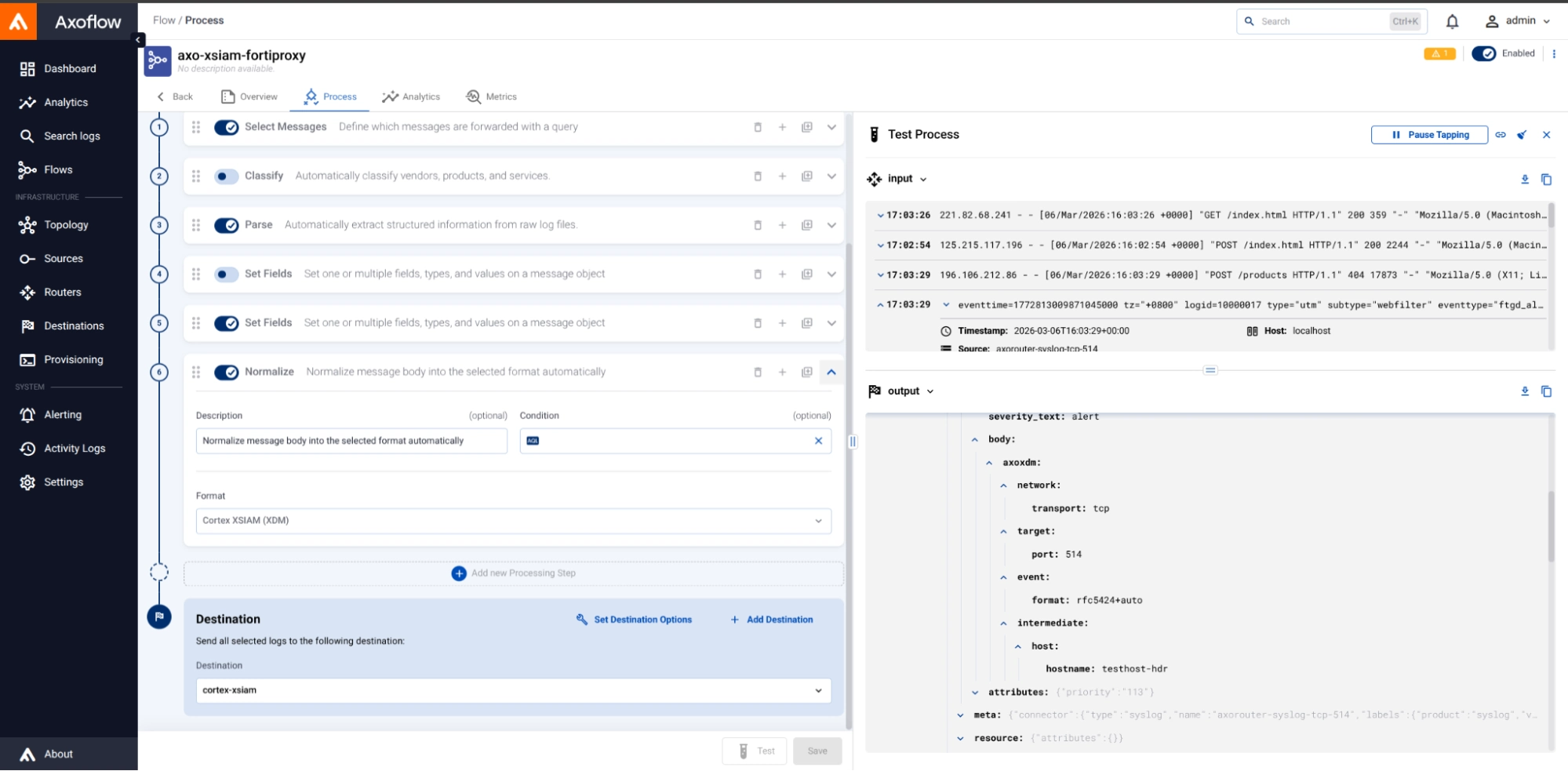The image size is (1568, 771).
Task: Download the output data
Action: (x=1525, y=391)
